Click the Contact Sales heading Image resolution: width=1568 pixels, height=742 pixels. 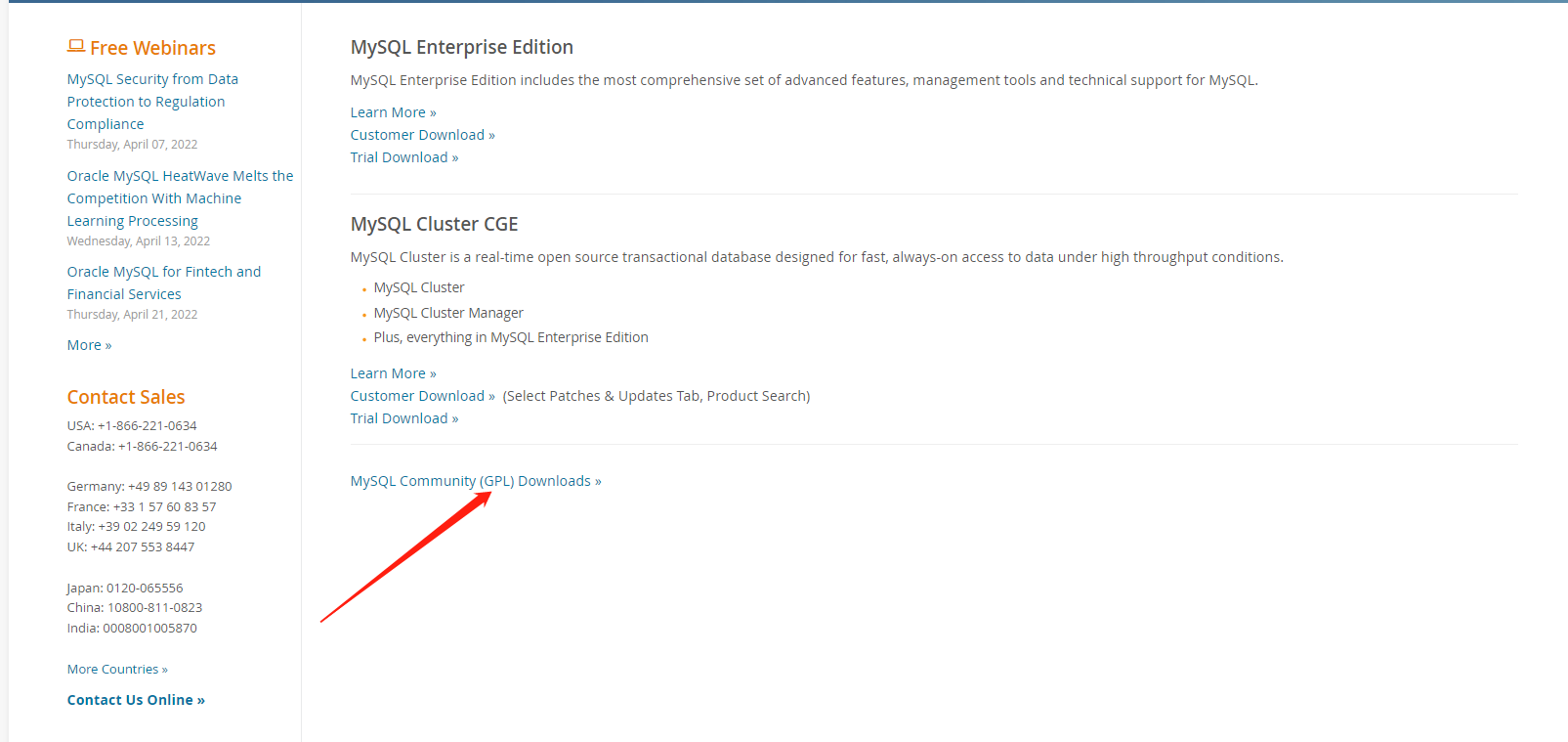126,397
